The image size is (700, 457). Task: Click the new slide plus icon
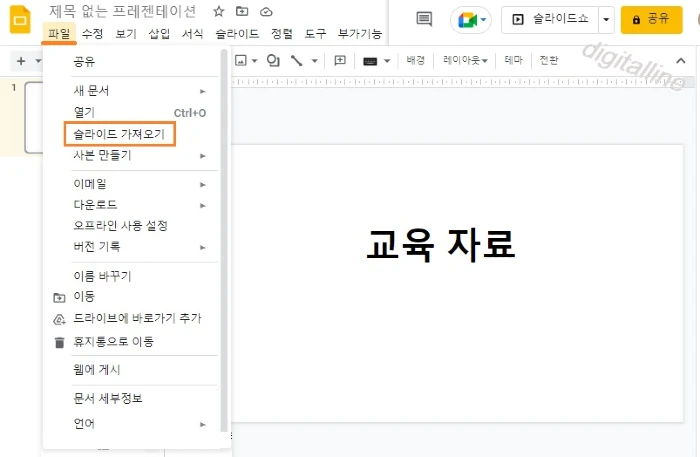(21, 61)
